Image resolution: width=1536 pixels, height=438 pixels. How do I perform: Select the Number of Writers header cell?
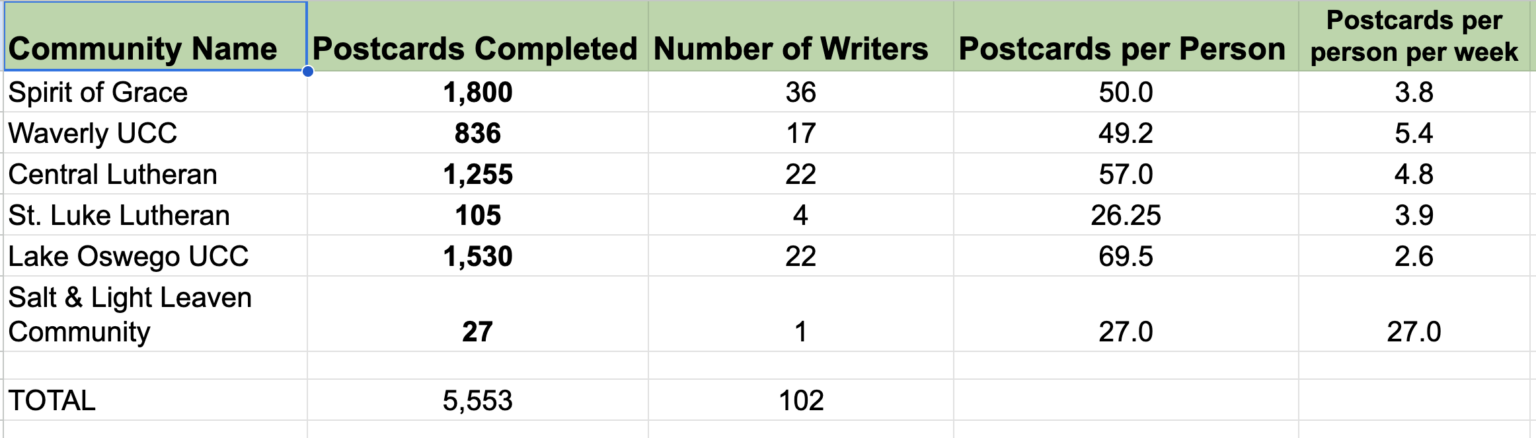(x=800, y=36)
